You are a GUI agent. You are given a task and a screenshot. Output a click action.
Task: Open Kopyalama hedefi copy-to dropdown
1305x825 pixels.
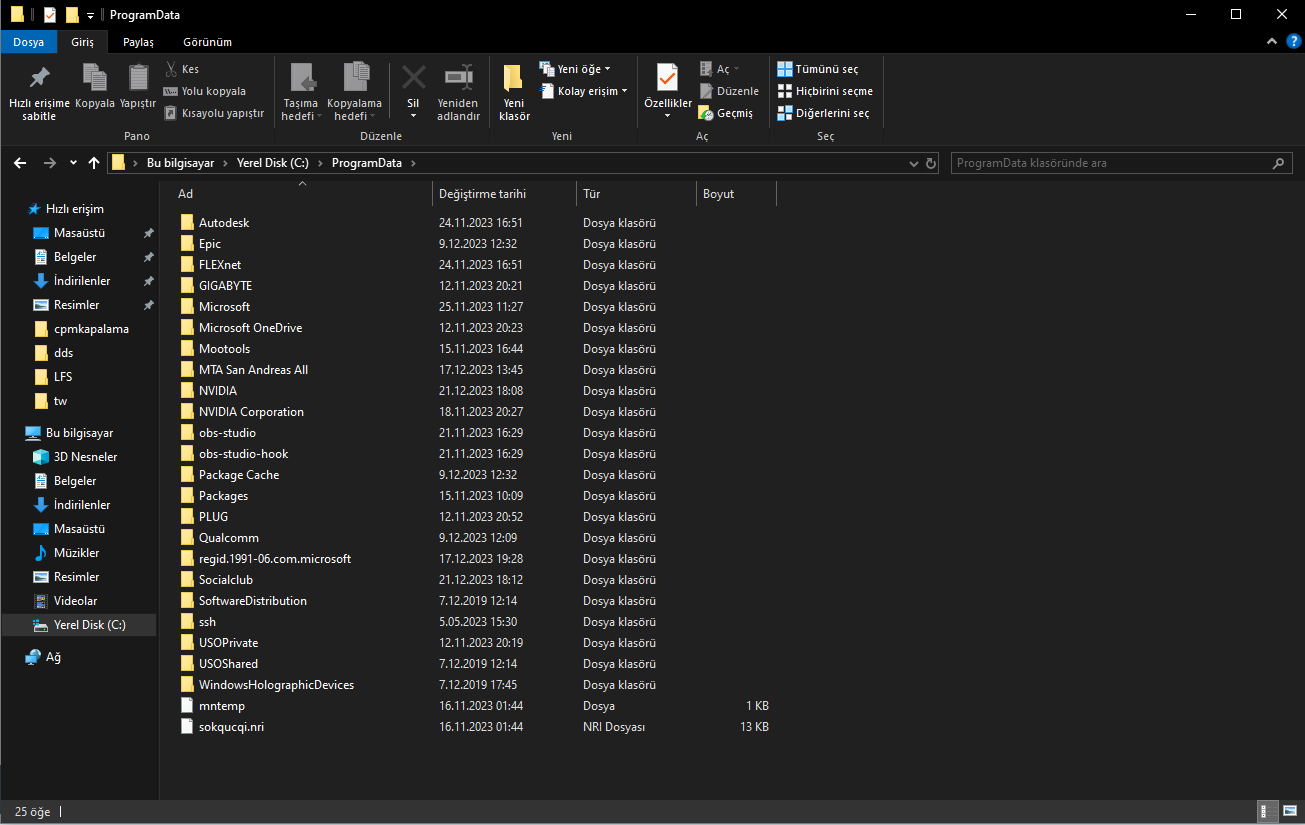(355, 92)
